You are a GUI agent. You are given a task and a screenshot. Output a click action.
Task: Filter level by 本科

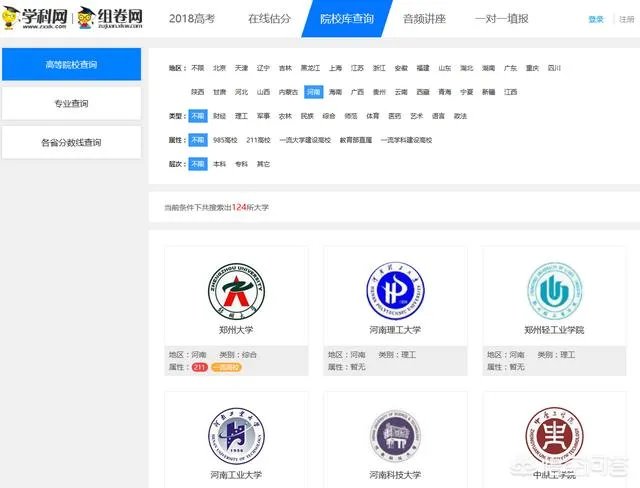point(220,164)
